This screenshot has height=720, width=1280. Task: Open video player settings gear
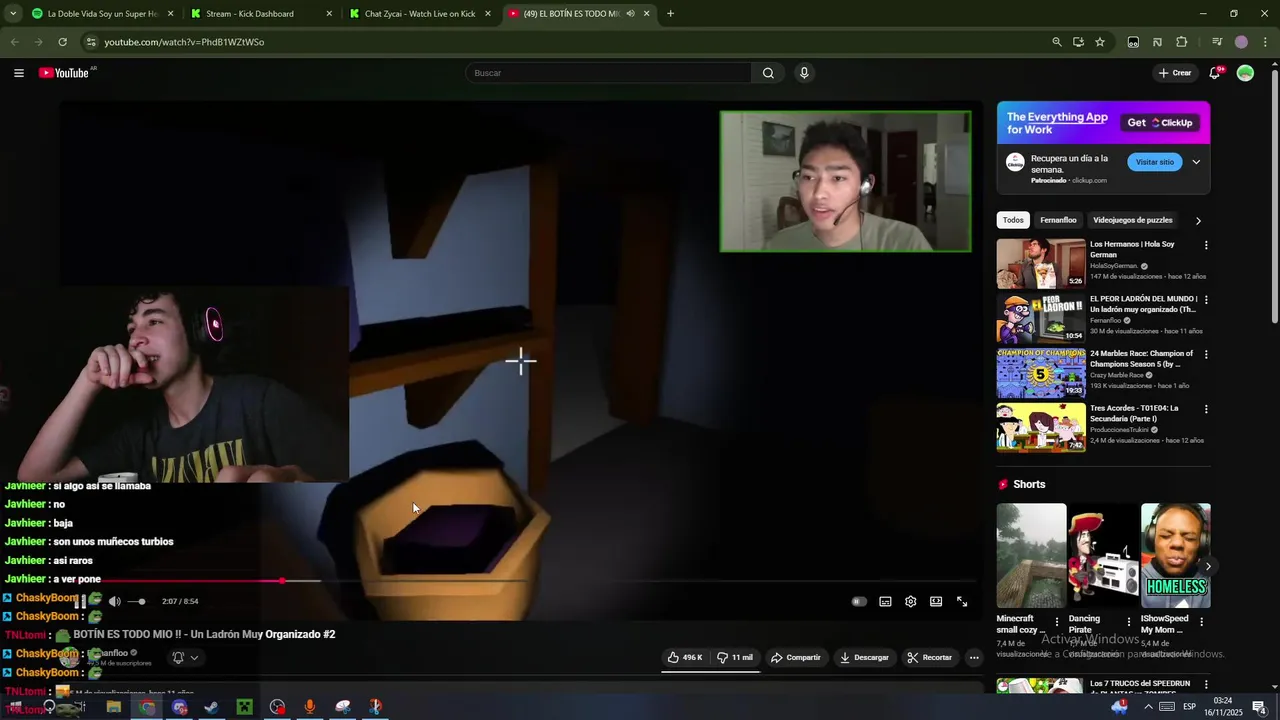click(910, 601)
